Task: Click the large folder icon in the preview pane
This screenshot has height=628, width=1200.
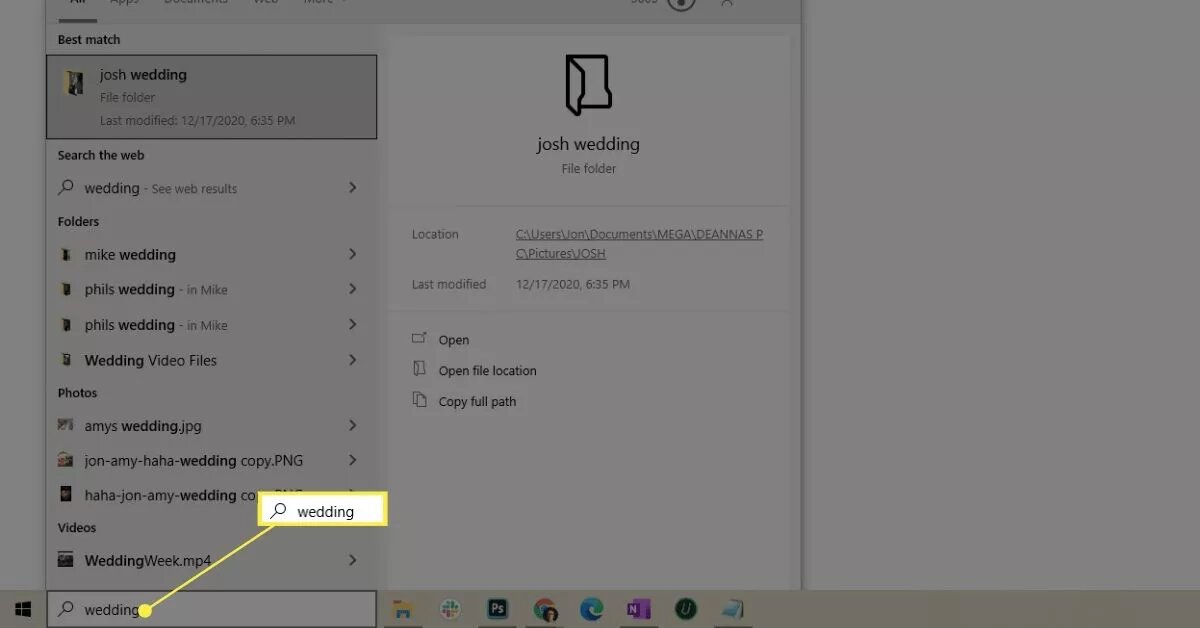Action: click(588, 85)
